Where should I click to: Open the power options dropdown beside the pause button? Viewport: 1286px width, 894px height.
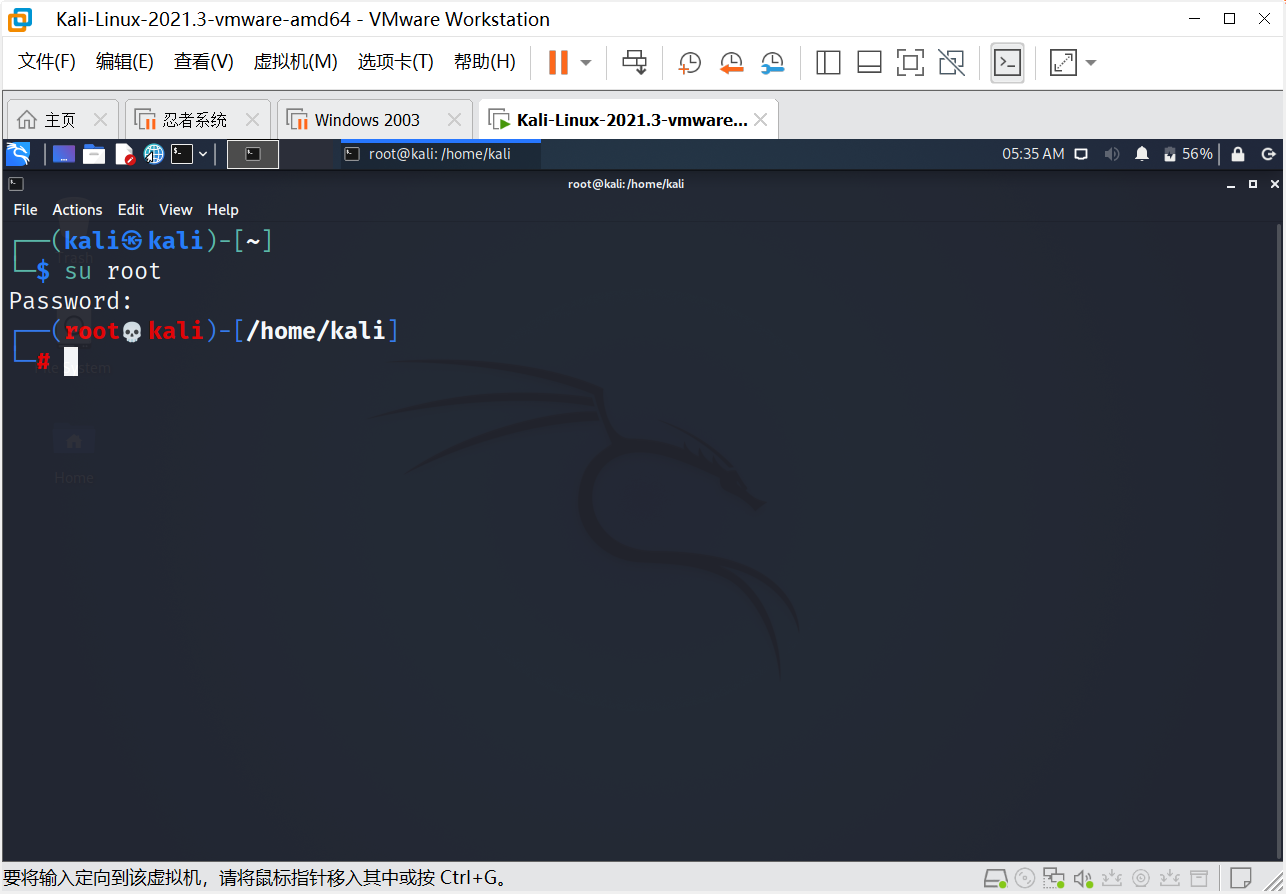tap(586, 63)
